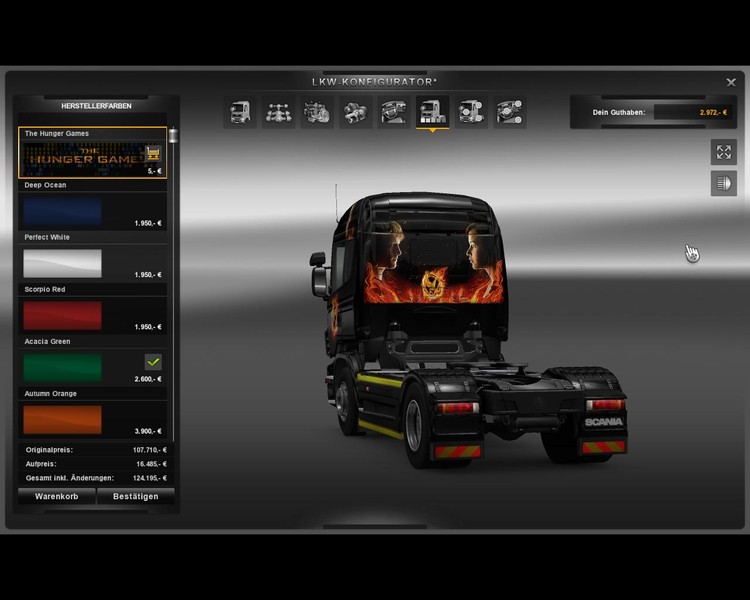Viewport: 750px width, 600px height.
Task: Open the engine selection icon
Action: (317, 112)
